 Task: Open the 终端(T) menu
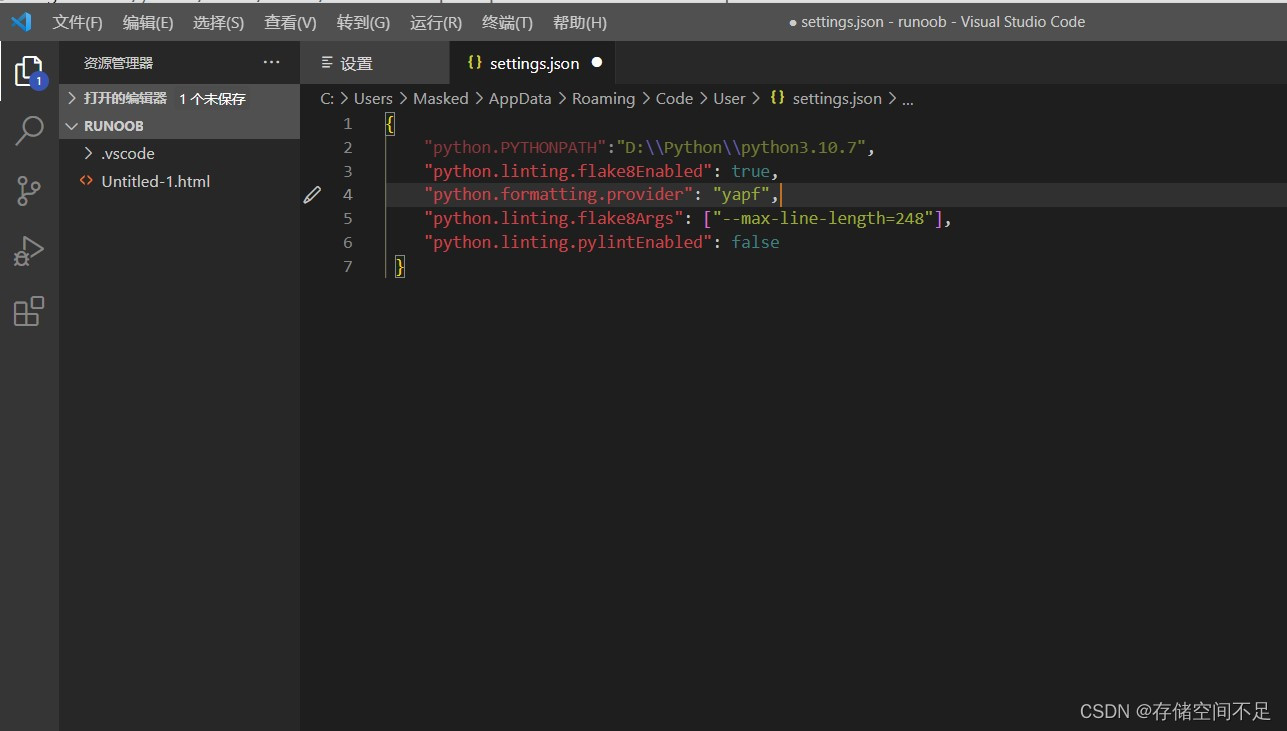tap(507, 22)
